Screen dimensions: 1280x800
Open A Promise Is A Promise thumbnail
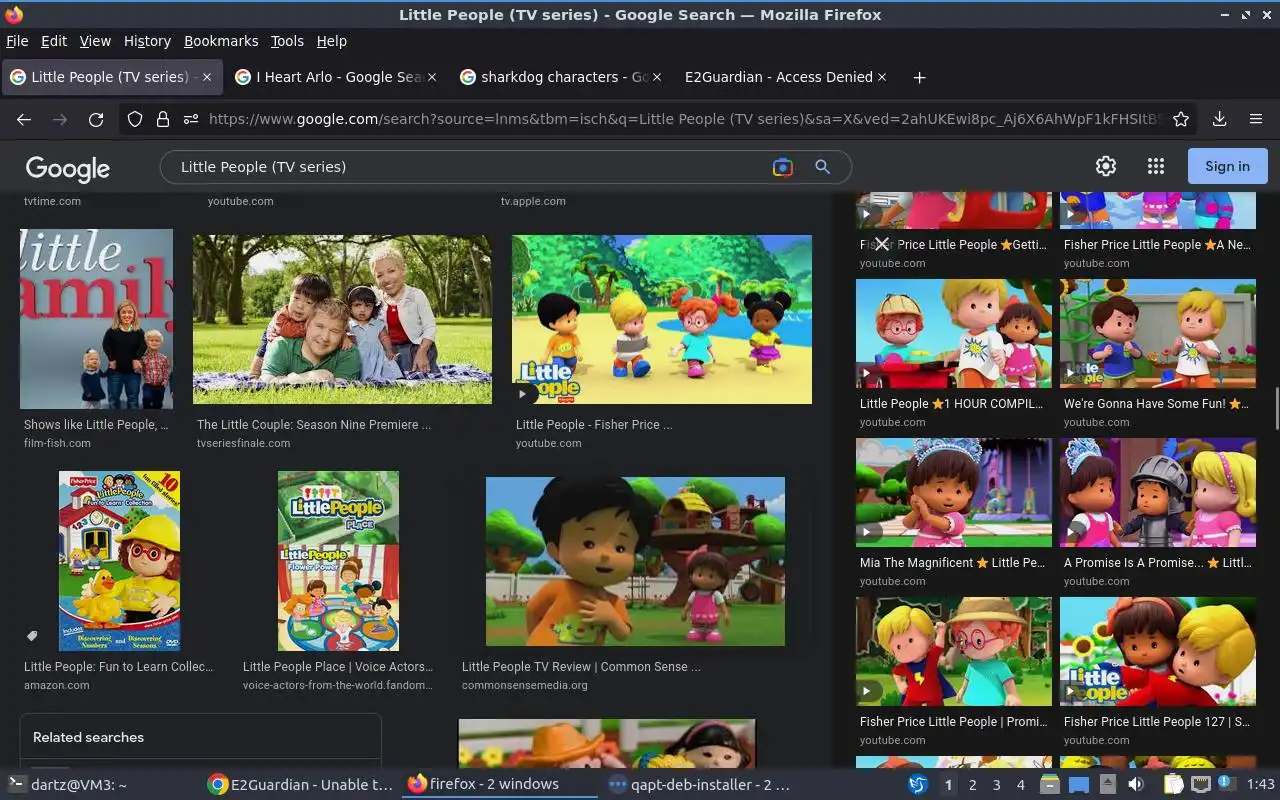(x=1158, y=493)
